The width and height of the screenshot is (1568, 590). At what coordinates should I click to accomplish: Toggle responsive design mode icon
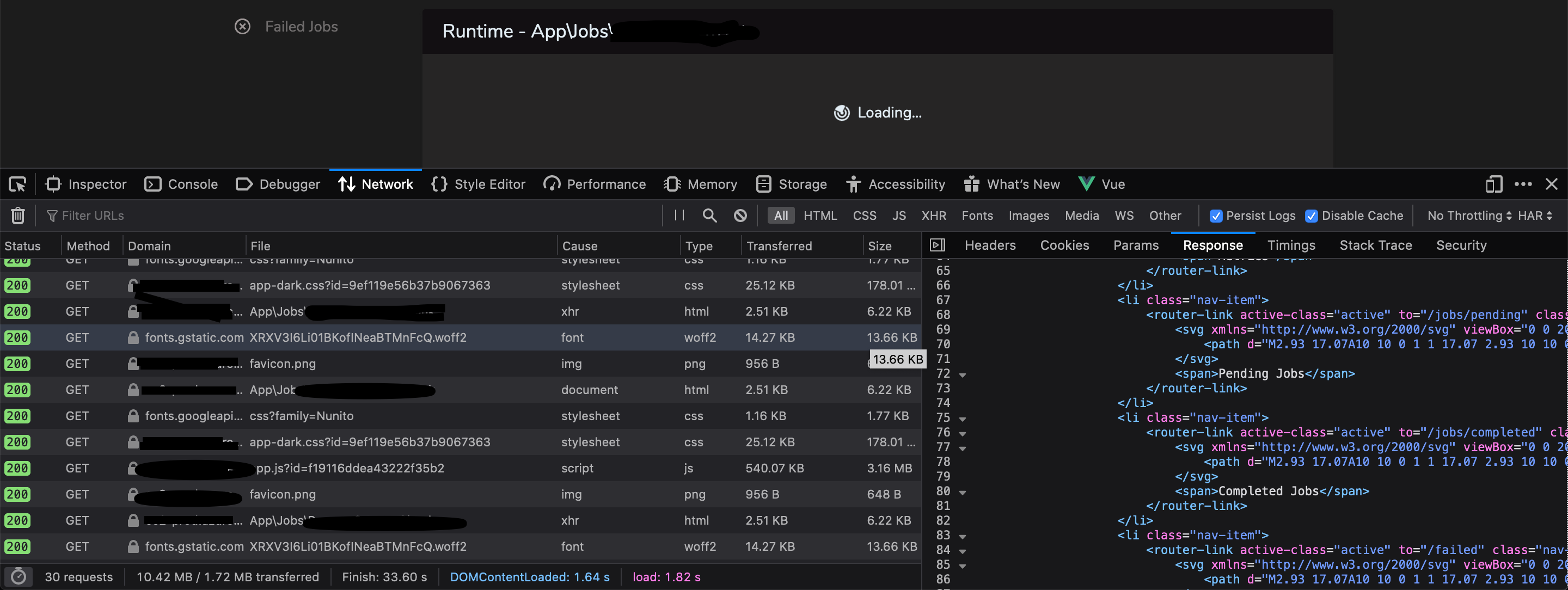(1494, 185)
